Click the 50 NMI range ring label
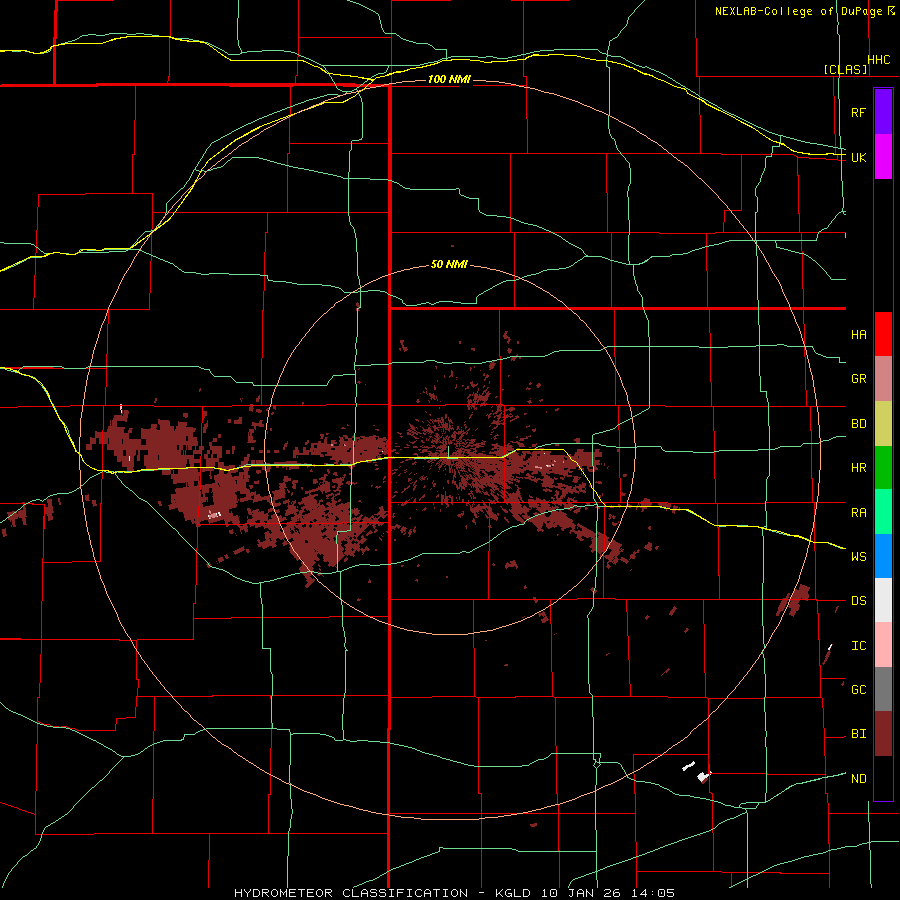 click(449, 264)
